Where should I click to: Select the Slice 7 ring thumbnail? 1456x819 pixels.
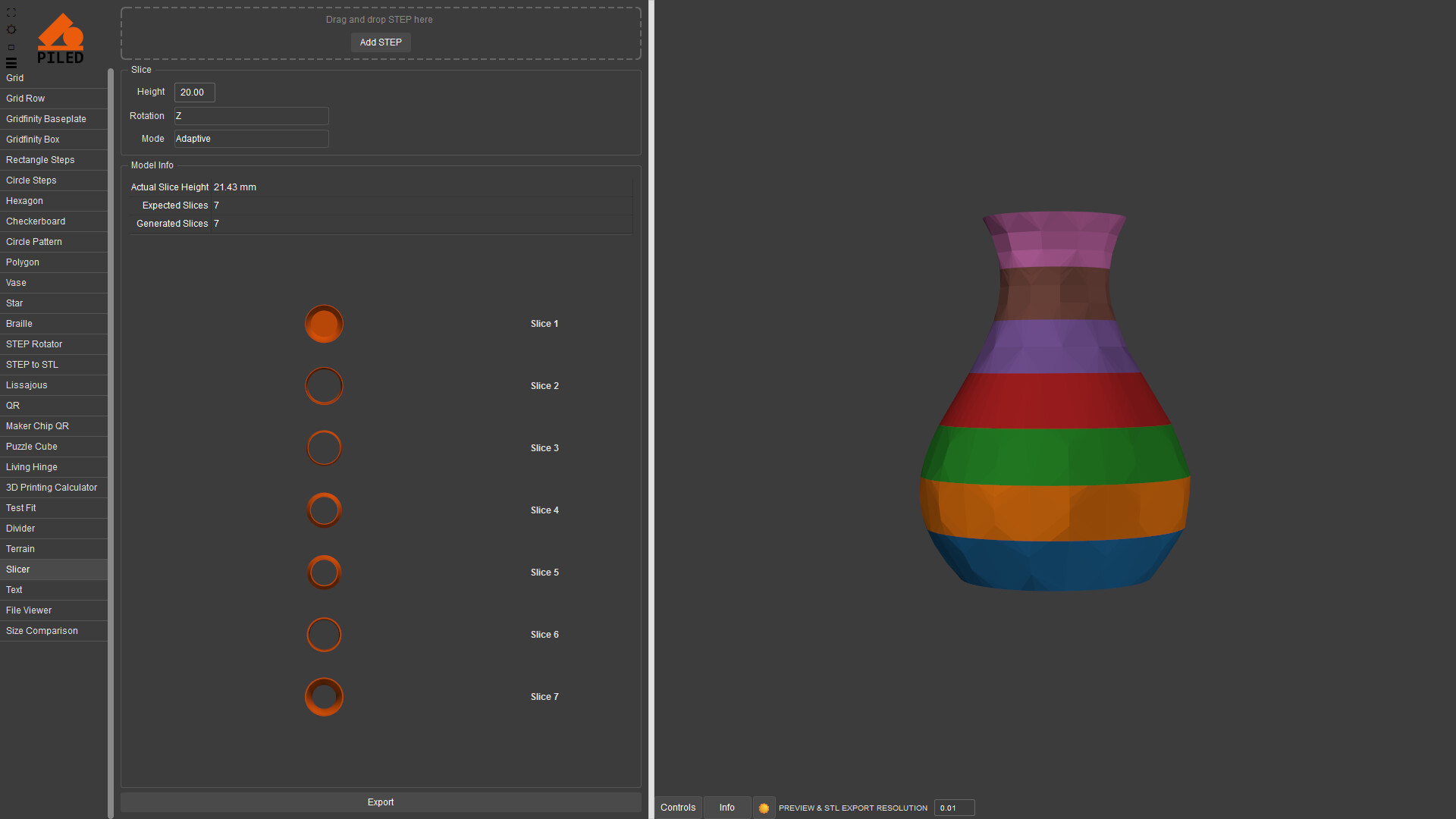pos(324,697)
